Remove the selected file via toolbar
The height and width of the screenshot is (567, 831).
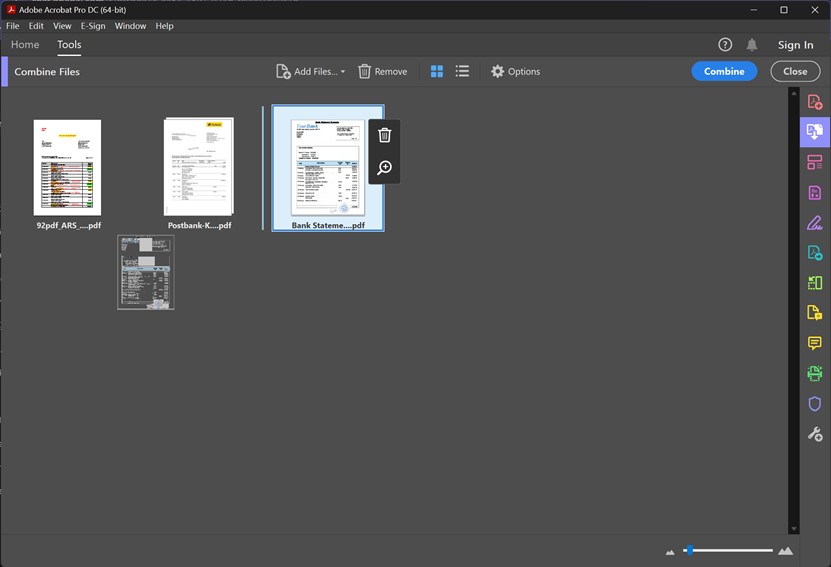point(383,72)
